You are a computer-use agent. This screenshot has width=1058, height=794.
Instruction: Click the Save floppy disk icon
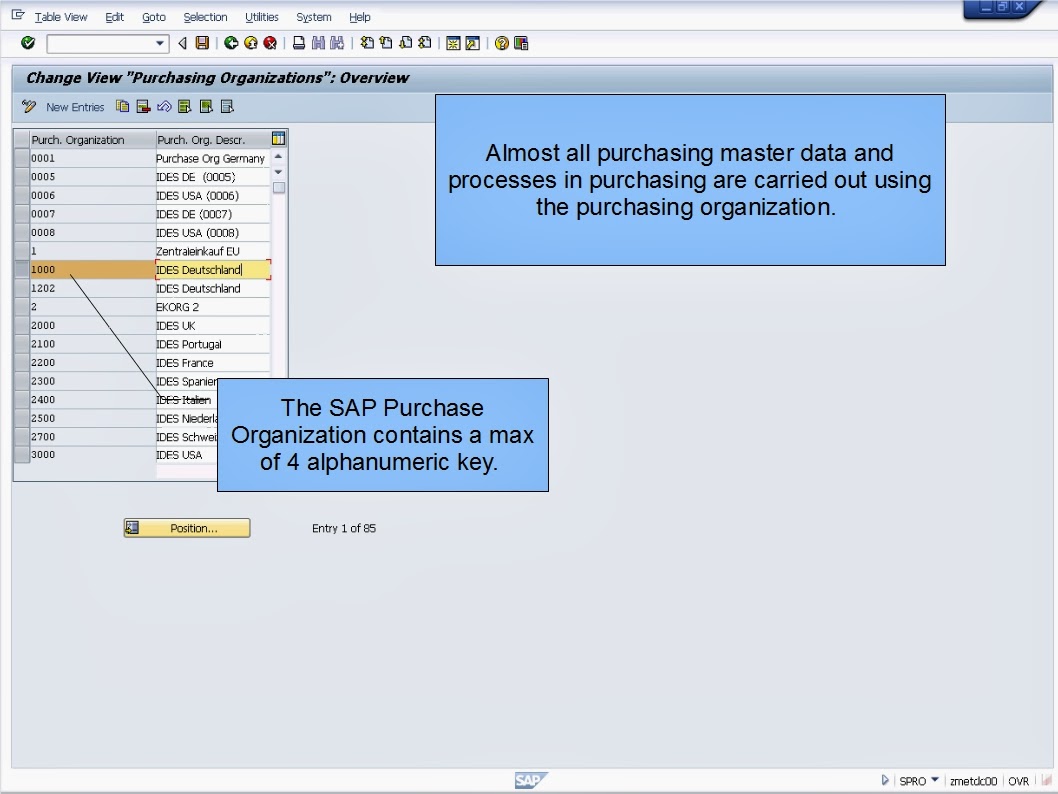coord(202,43)
